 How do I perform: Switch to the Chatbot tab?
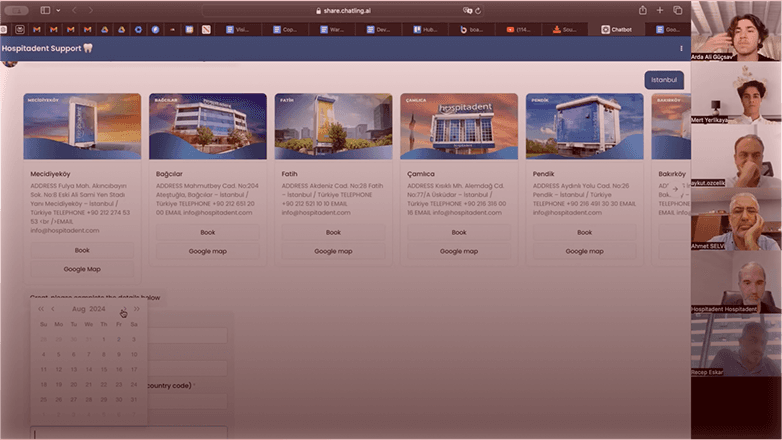(617, 29)
